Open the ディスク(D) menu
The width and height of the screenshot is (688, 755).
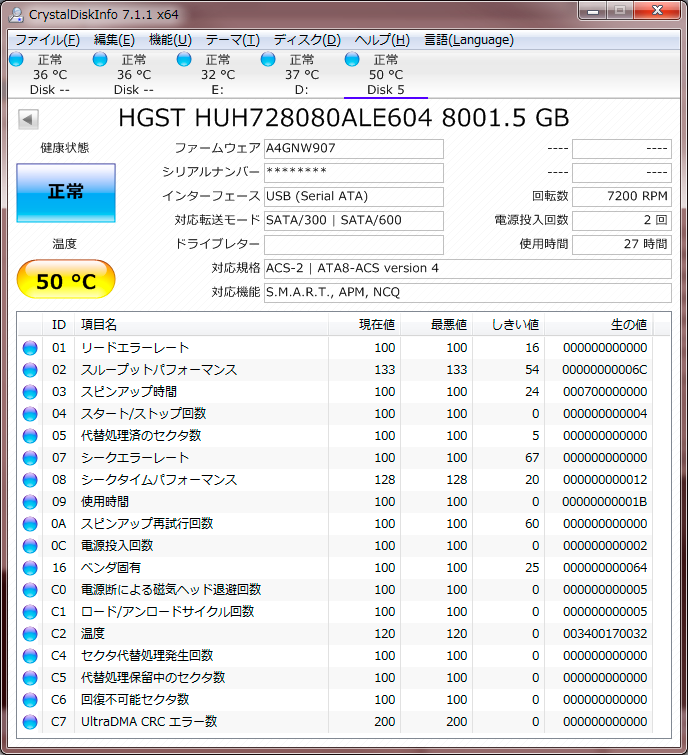(306, 40)
